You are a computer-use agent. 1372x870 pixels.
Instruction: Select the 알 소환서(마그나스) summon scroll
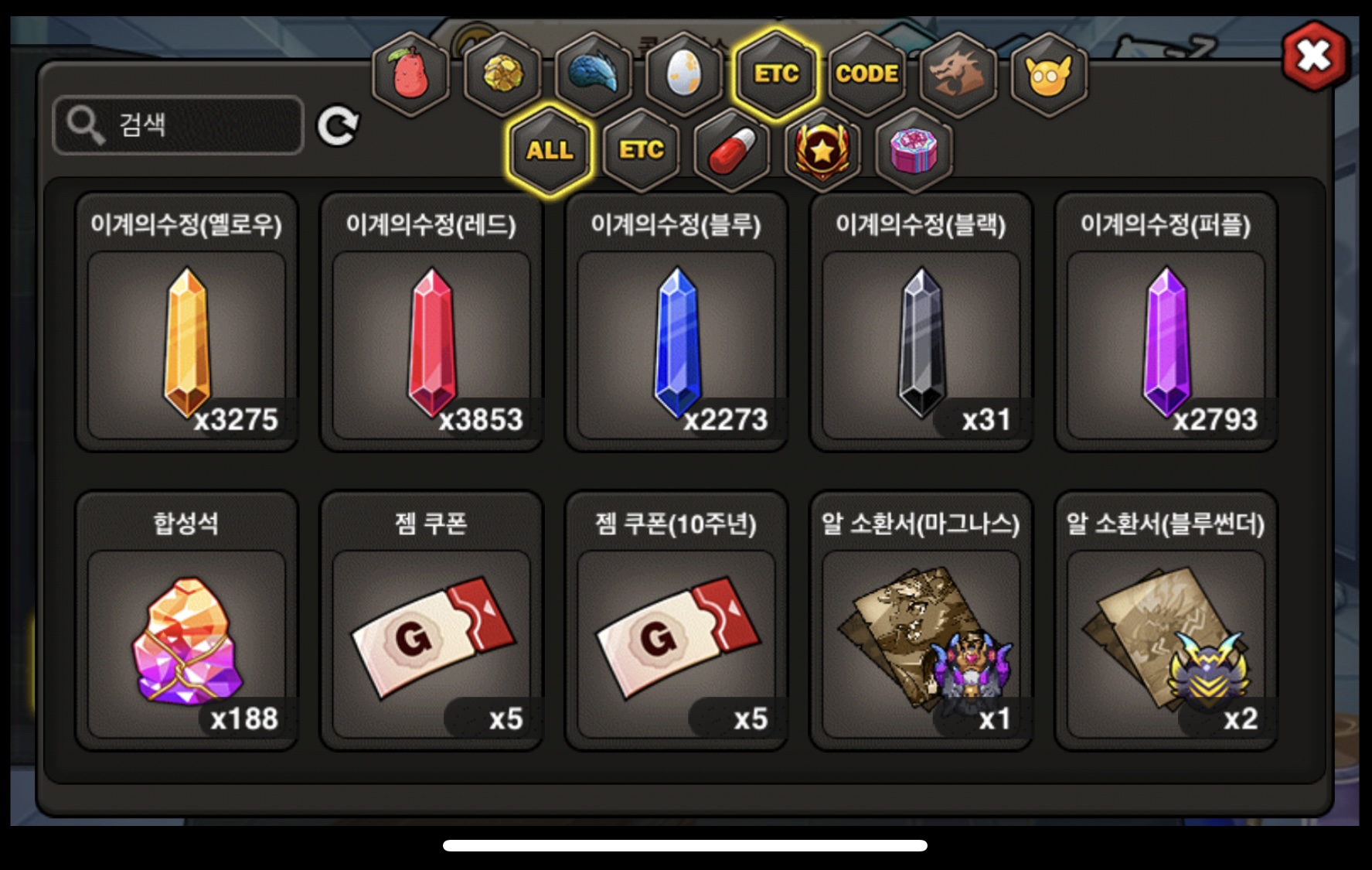click(x=921, y=621)
